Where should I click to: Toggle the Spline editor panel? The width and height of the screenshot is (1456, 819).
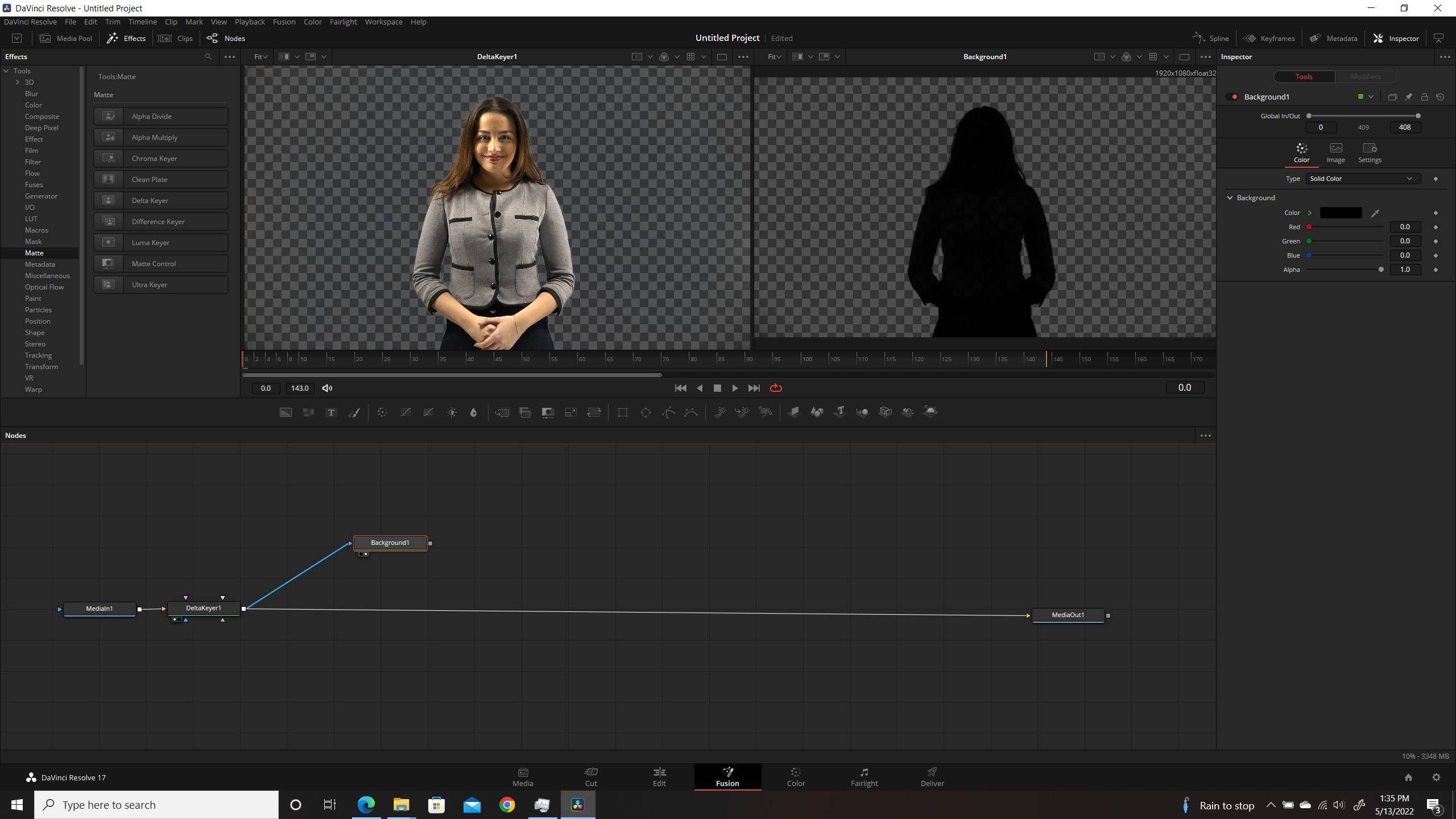coord(1211,38)
